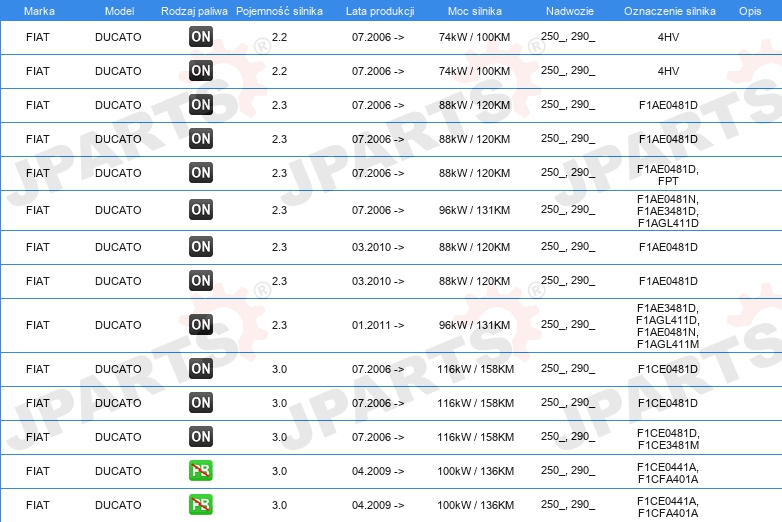Click the ON diesel icon in first 4HV row

coord(200,36)
